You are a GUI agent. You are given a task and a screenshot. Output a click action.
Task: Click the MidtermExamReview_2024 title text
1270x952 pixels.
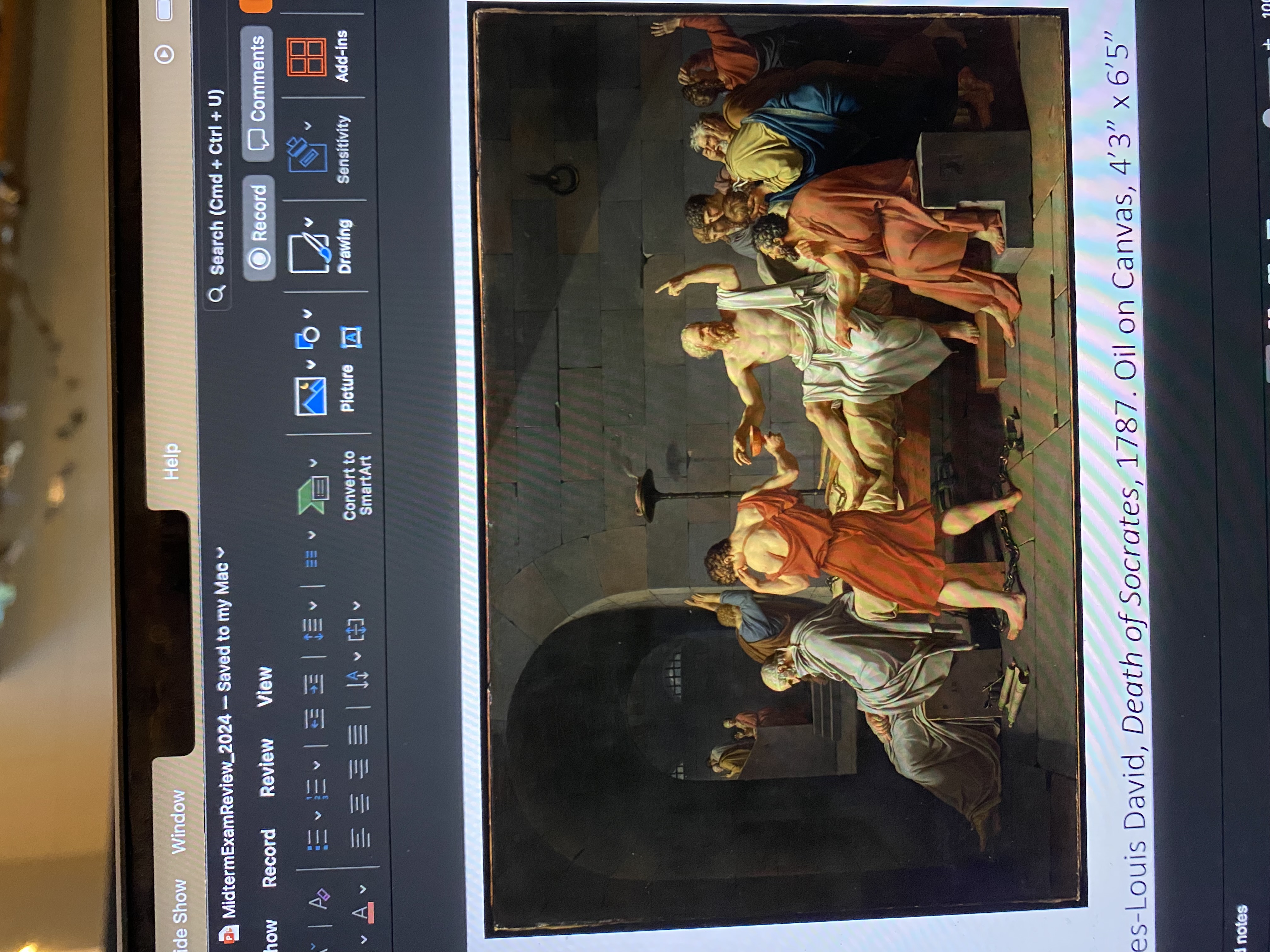[228, 816]
